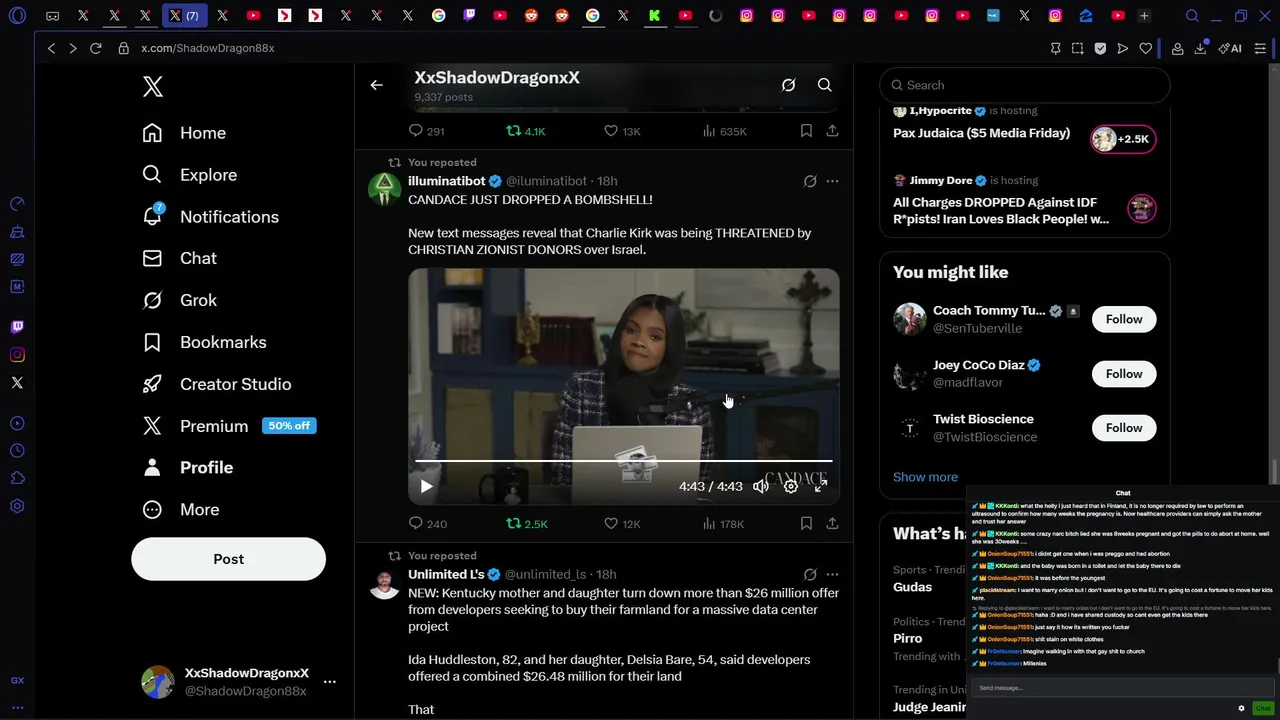Open Opera GX browser menu logo
1280x720 pixels.
[17, 16]
